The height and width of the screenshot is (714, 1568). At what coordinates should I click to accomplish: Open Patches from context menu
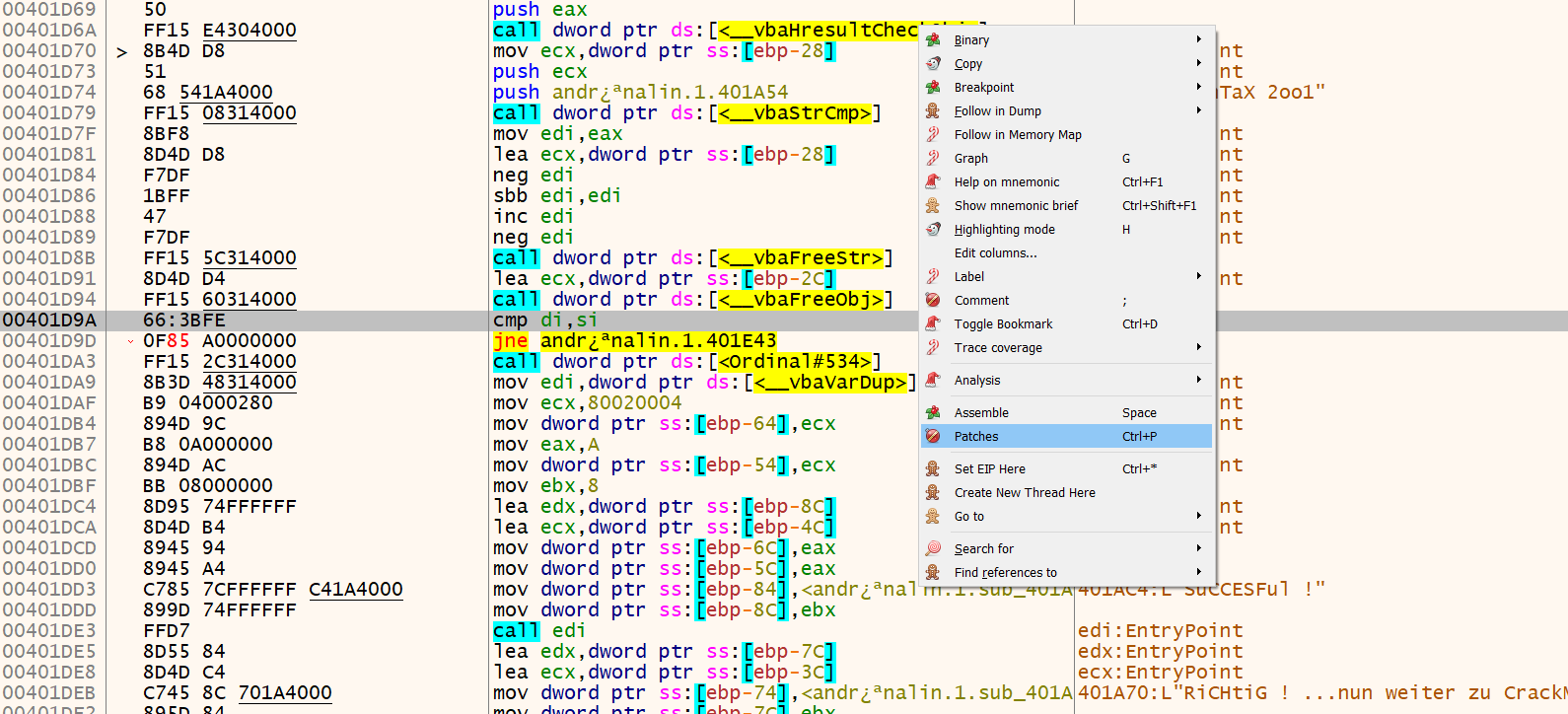click(1066, 437)
